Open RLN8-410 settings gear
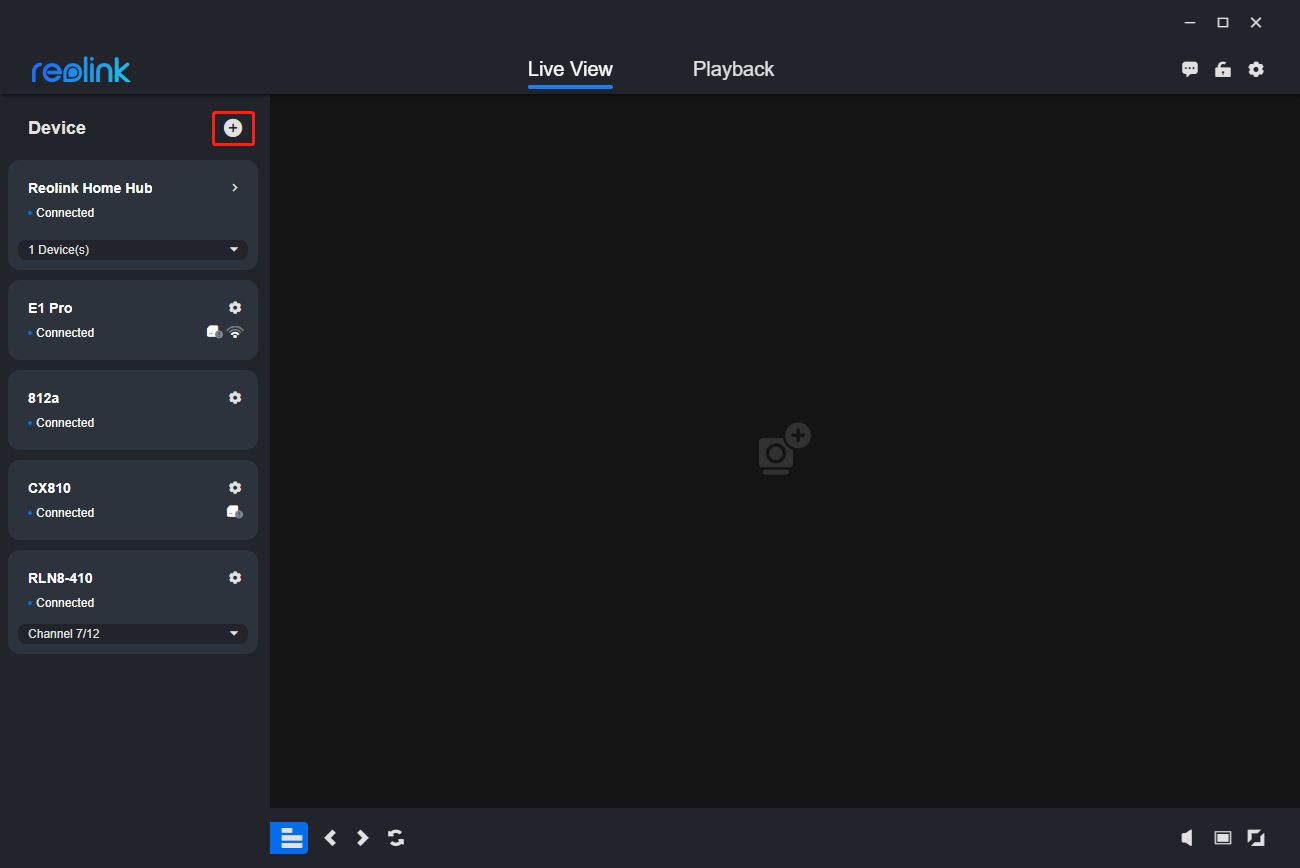Screen dimensions: 1300x868 pos(235,578)
